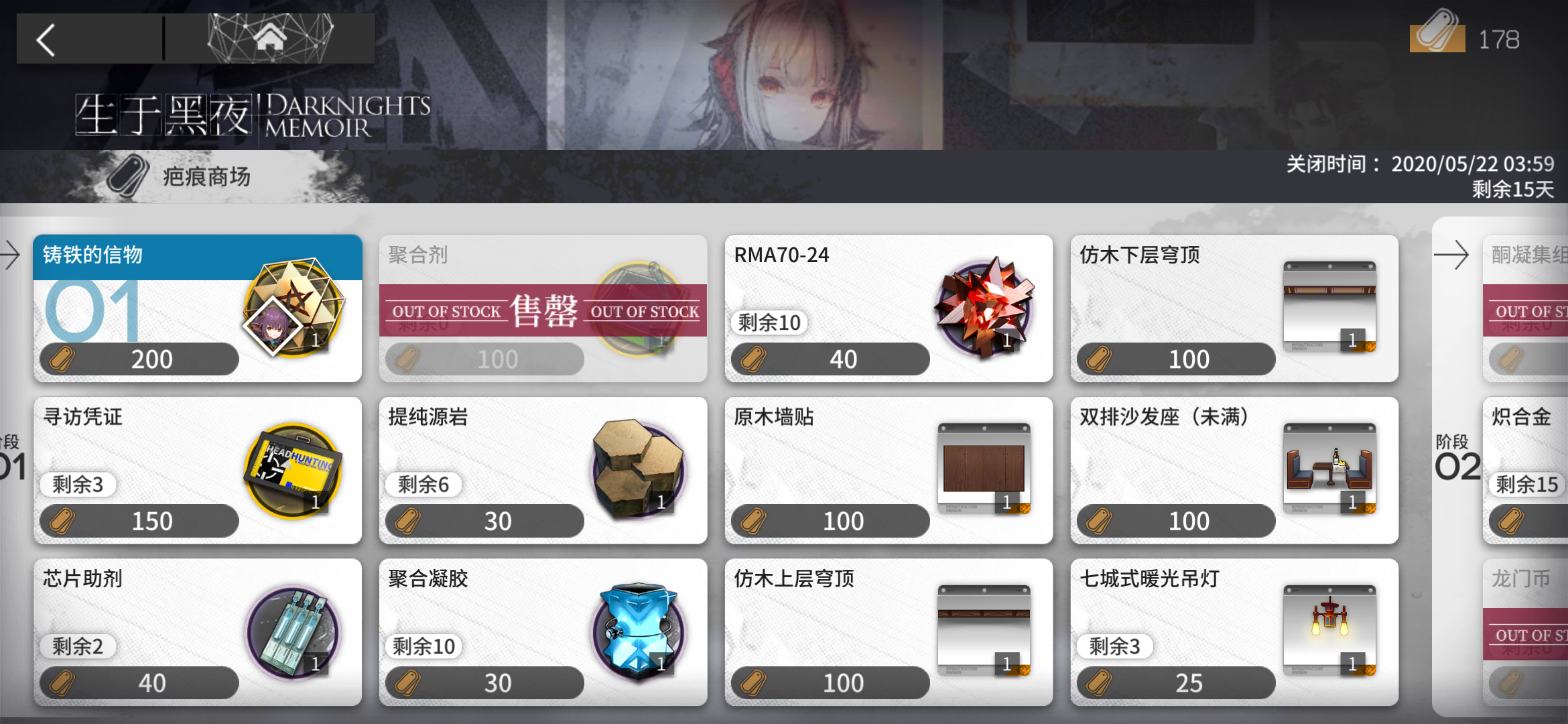Open the 铸铁的信物 token card
Viewport: 1568px width, 724px height.
point(198,308)
